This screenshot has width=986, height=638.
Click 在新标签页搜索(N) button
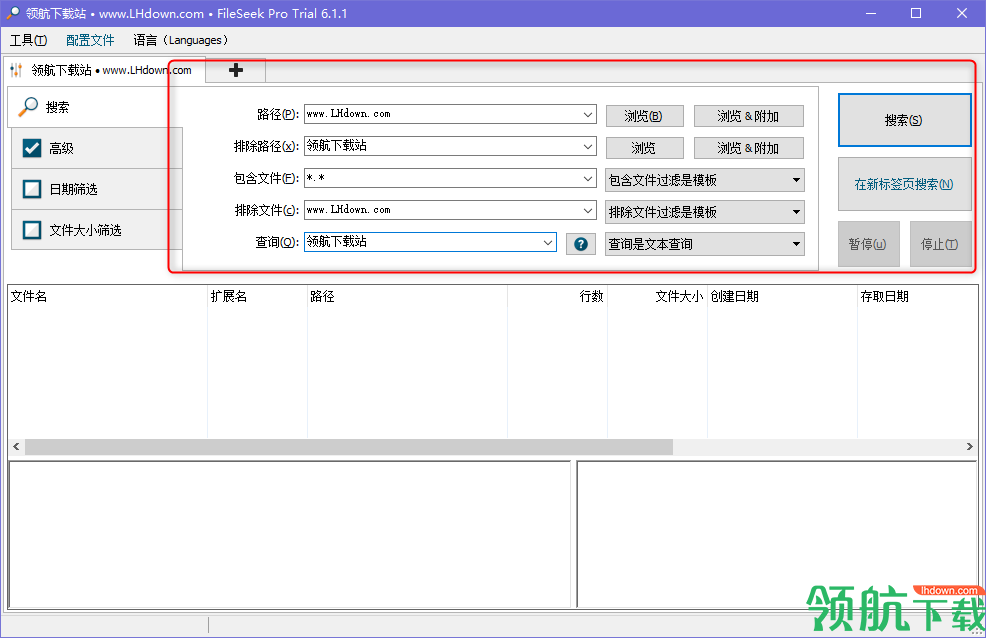coord(904,184)
